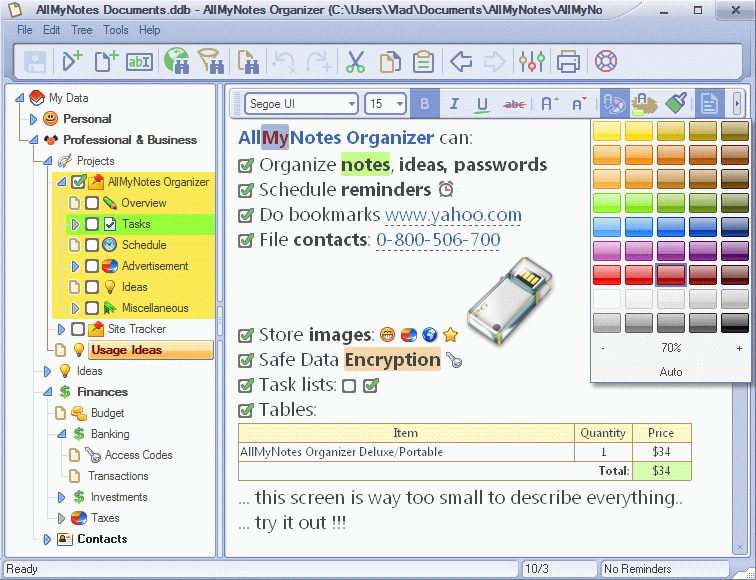
Task: Check the Schedule tree item checkbox
Action: [92, 245]
